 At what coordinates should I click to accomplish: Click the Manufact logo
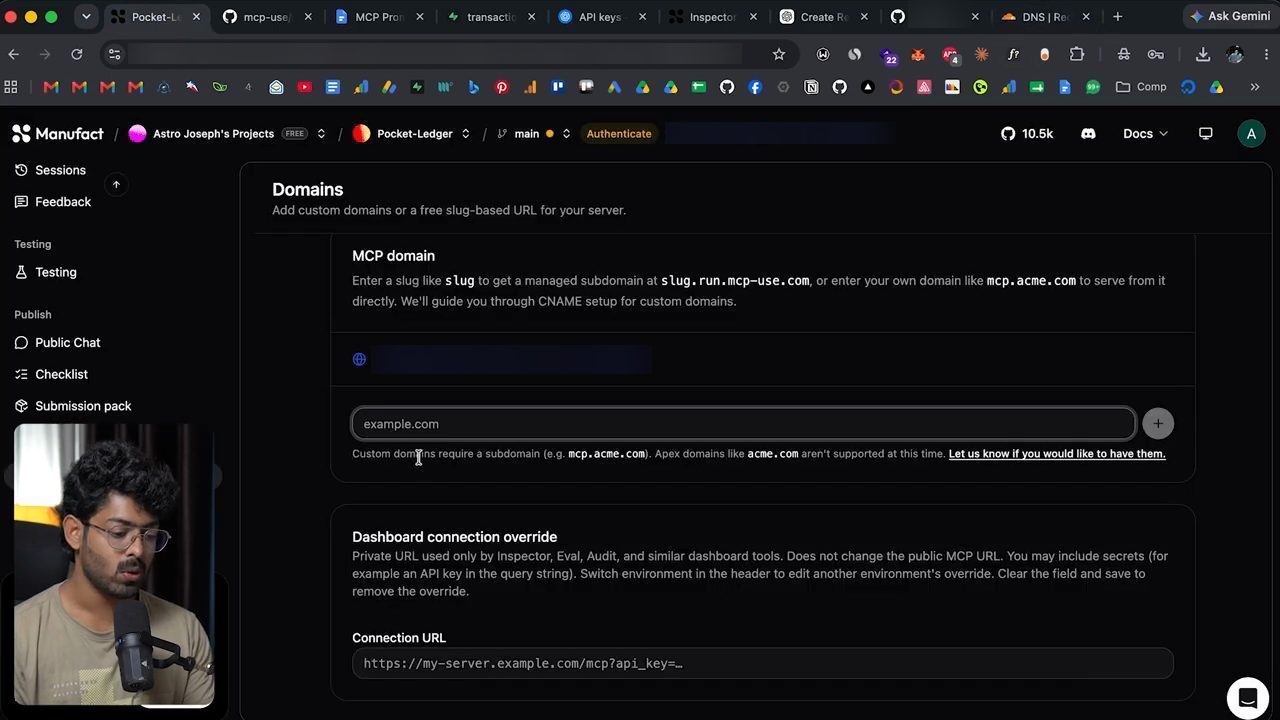(58, 133)
